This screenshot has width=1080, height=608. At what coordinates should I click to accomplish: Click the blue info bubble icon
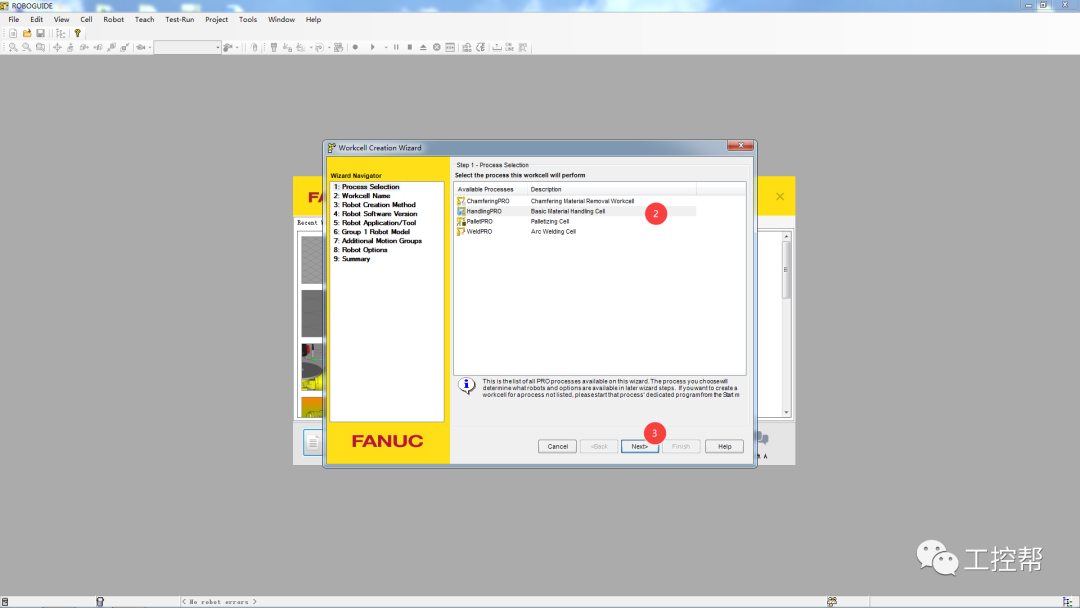467,386
